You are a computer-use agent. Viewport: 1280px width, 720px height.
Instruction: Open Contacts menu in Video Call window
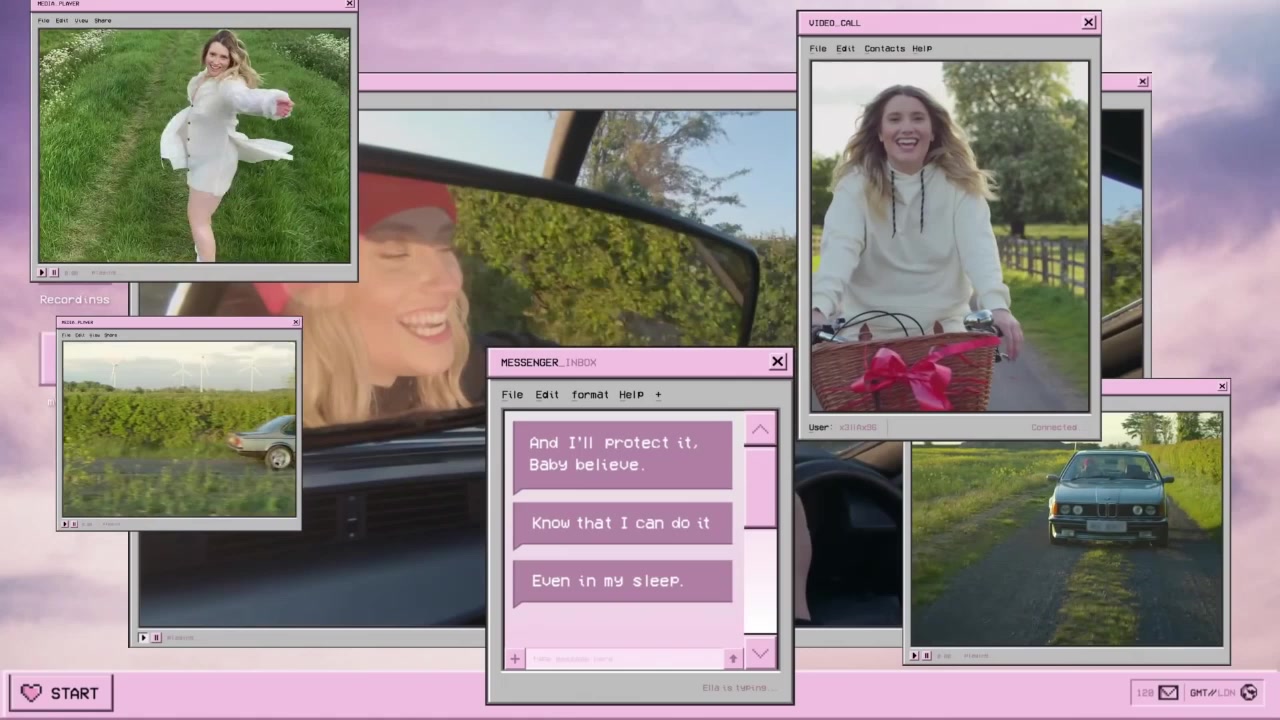(884, 48)
